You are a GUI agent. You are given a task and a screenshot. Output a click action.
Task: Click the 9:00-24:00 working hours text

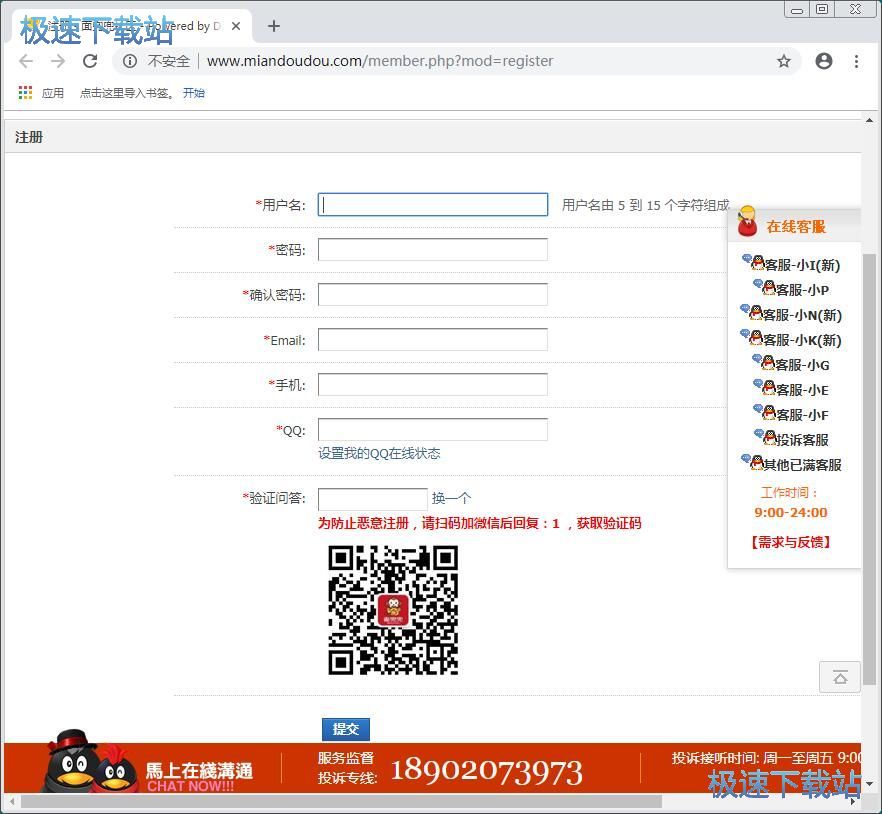tap(791, 512)
